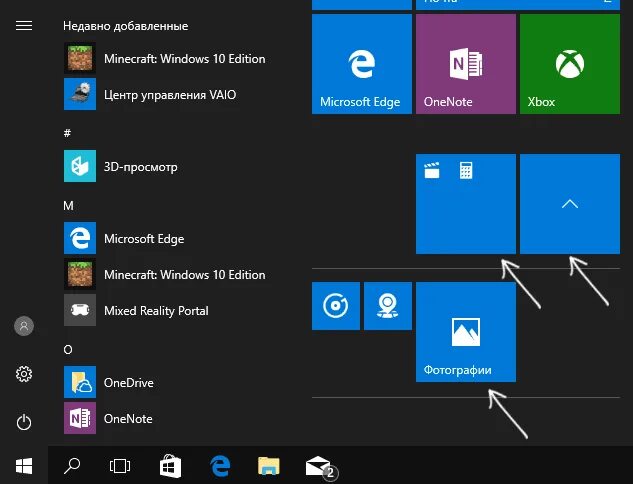Open the Groove Music small tile
This screenshot has width=633, height=484.
coord(336,306)
